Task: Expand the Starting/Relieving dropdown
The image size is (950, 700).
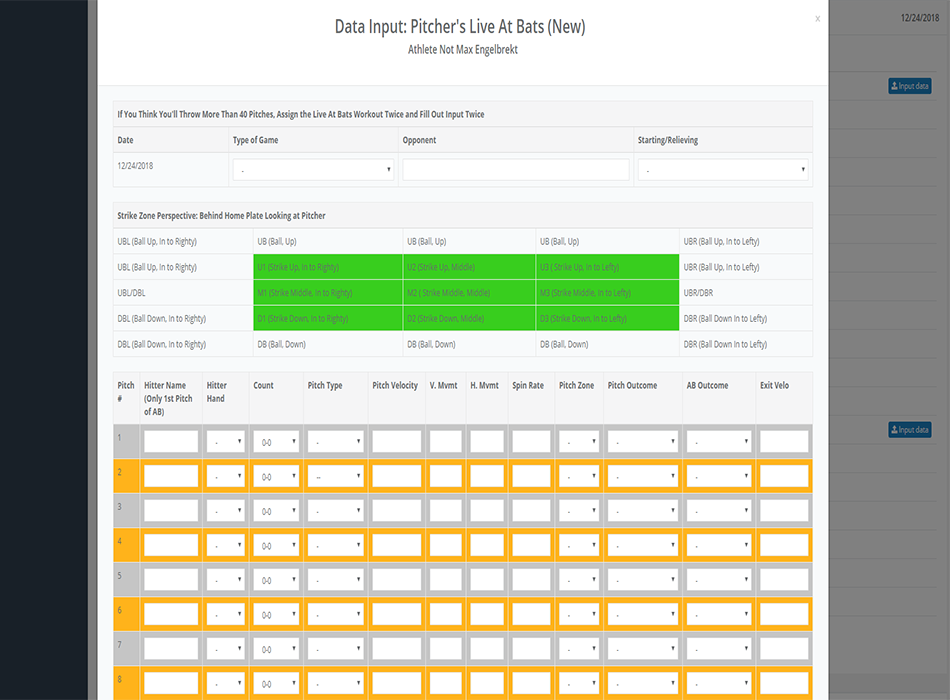Action: [x=723, y=170]
